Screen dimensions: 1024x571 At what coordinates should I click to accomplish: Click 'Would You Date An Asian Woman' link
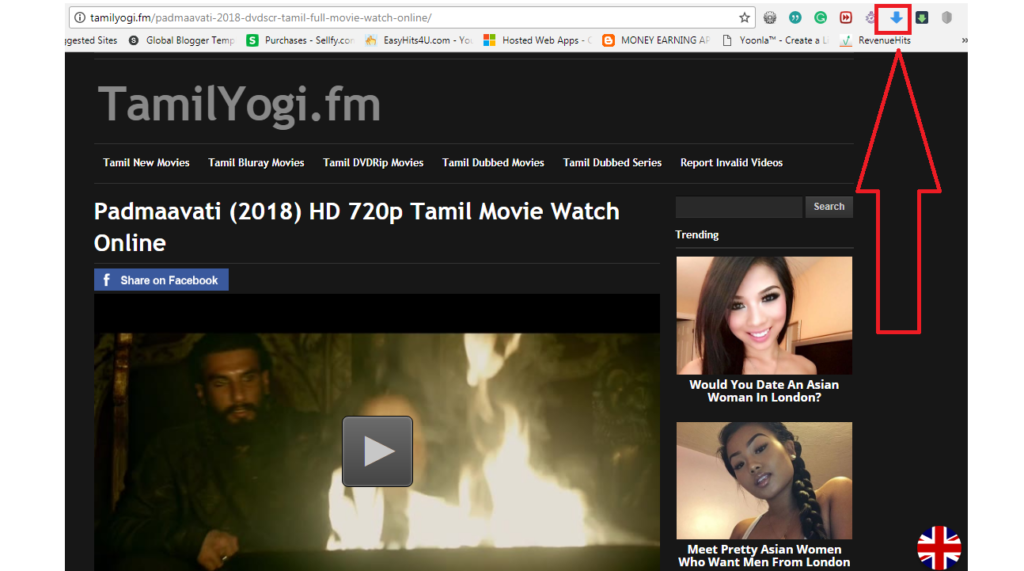[764, 391]
